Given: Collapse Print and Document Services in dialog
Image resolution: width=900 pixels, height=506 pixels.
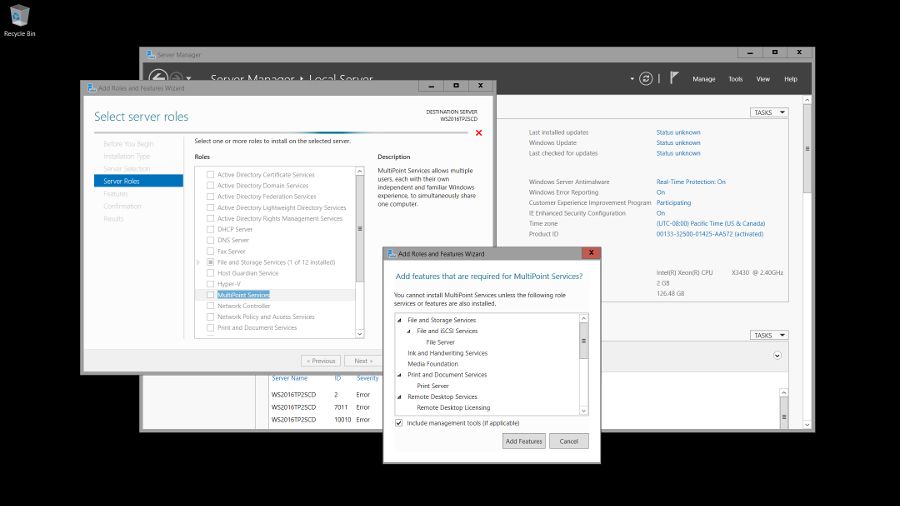Looking at the screenshot, I should [x=399, y=375].
